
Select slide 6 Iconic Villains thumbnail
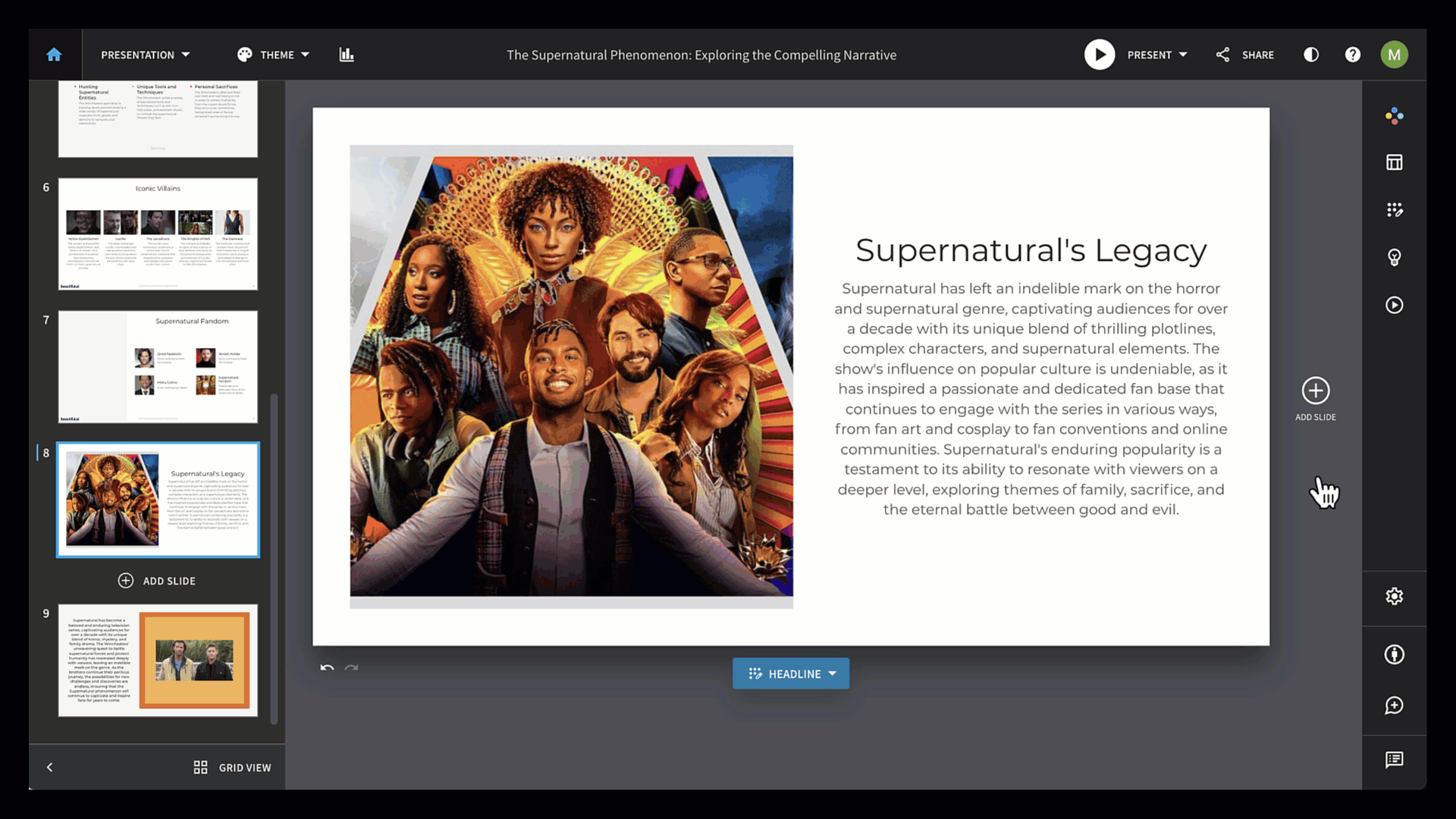coord(158,234)
